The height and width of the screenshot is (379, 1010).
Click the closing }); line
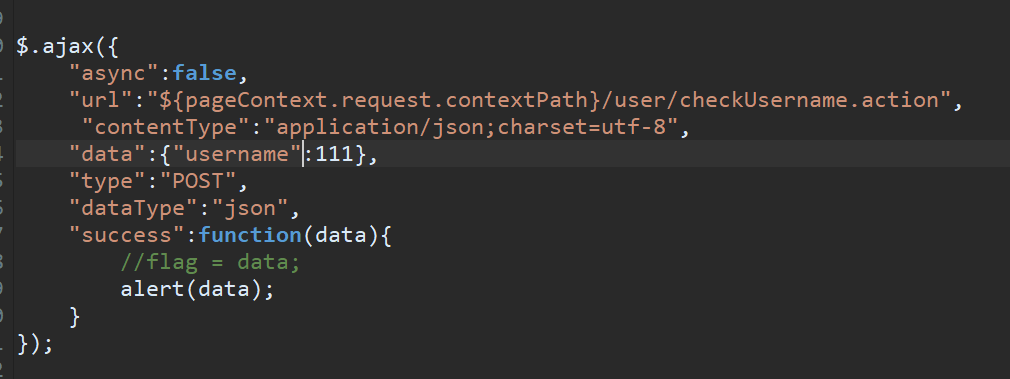[35, 344]
